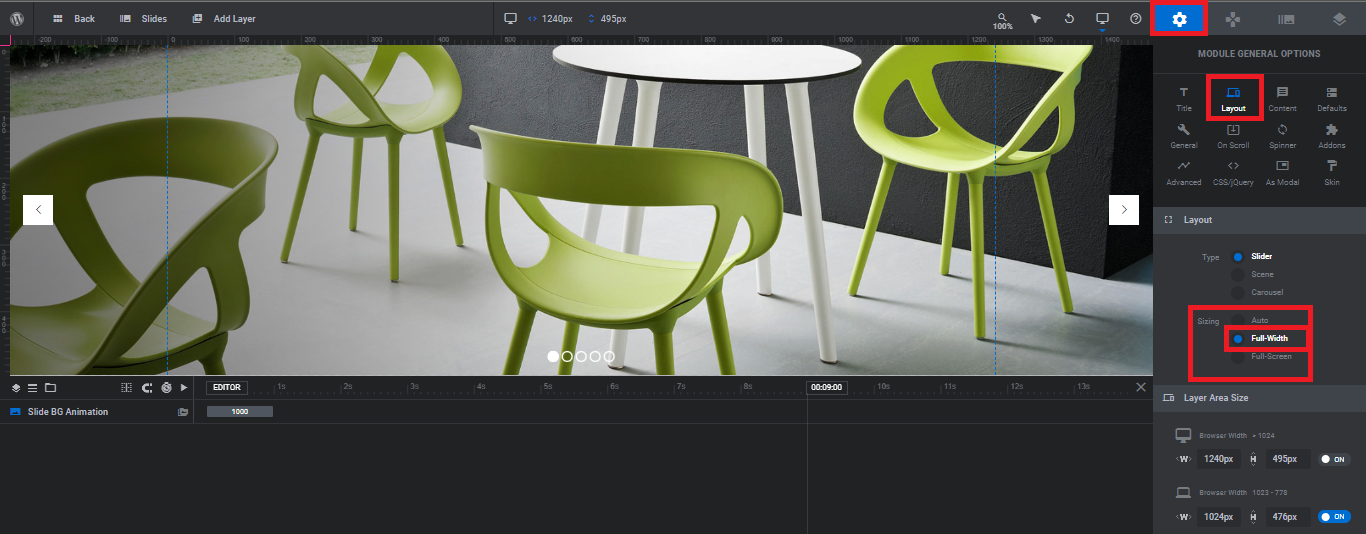Viewport: 1366px width, 534px height.
Task: Toggle the notebook 1023-778 ON switch
Action: tap(1332, 517)
